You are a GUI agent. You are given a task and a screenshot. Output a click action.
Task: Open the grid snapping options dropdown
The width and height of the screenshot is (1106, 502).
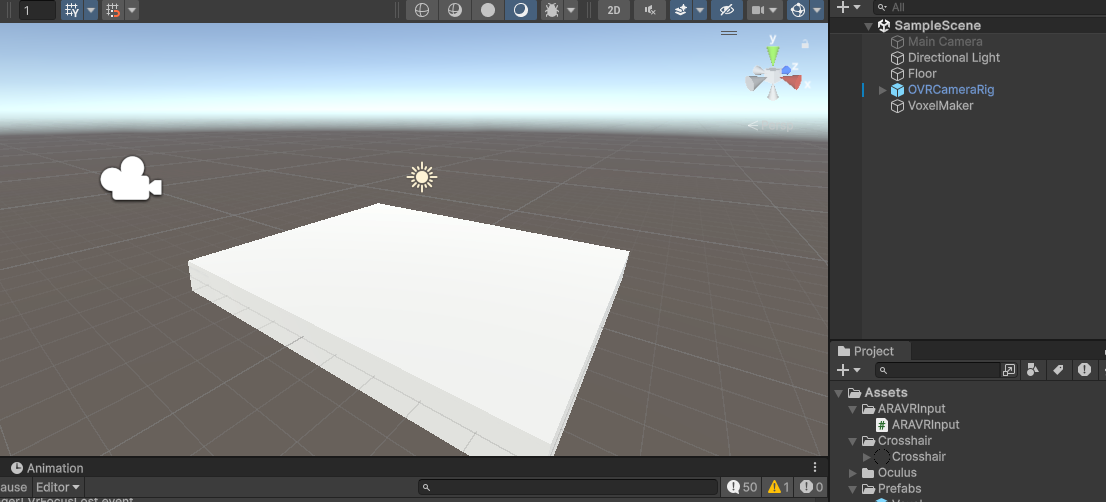point(91,10)
